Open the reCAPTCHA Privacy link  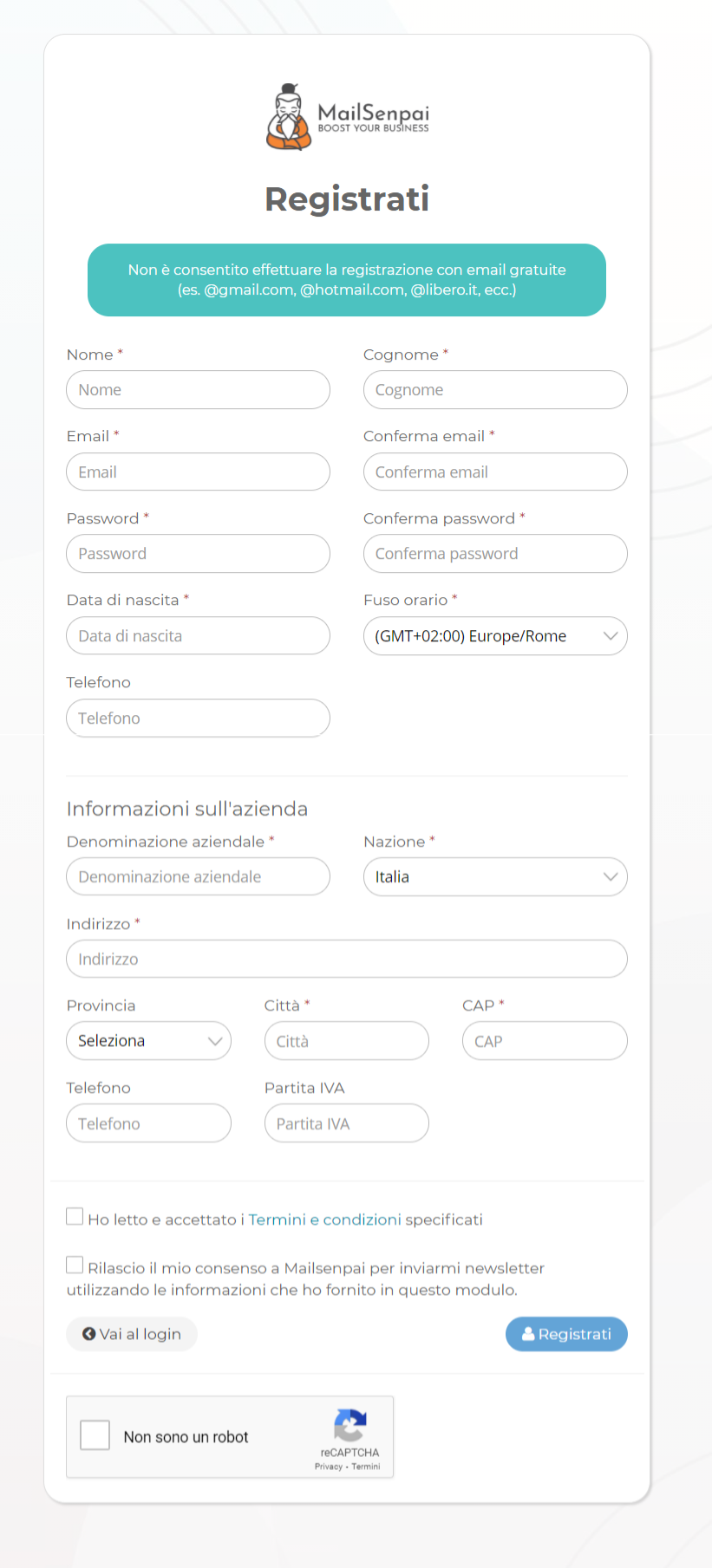(329, 1467)
